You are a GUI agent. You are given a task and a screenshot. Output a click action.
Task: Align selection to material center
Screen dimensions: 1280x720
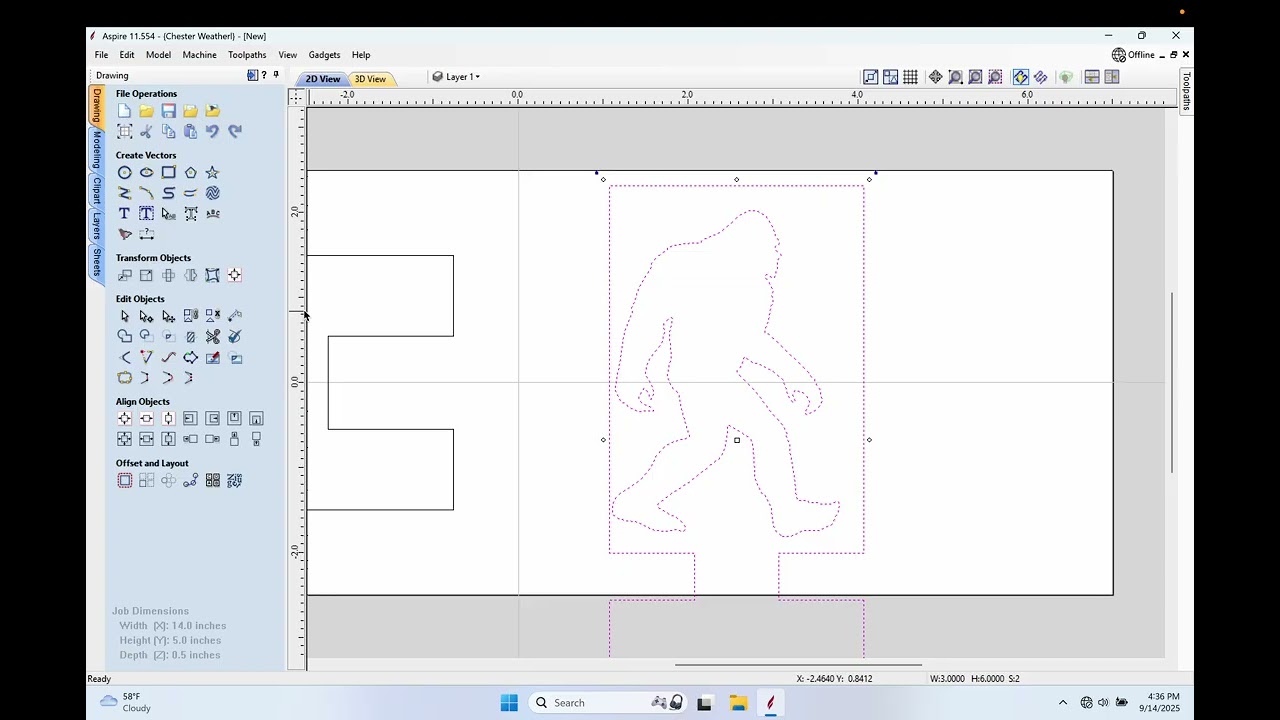pyautogui.click(x=124, y=419)
